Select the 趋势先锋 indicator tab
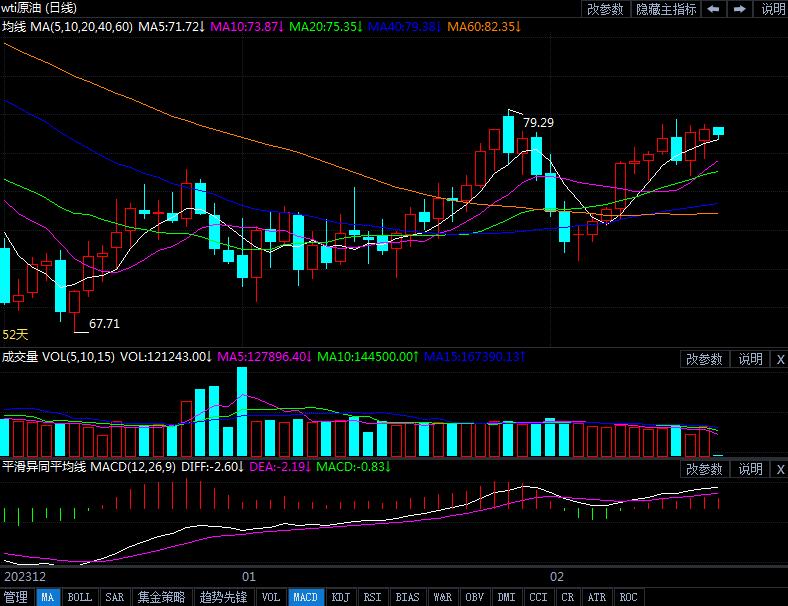The height and width of the screenshot is (606, 788). click(x=223, y=597)
